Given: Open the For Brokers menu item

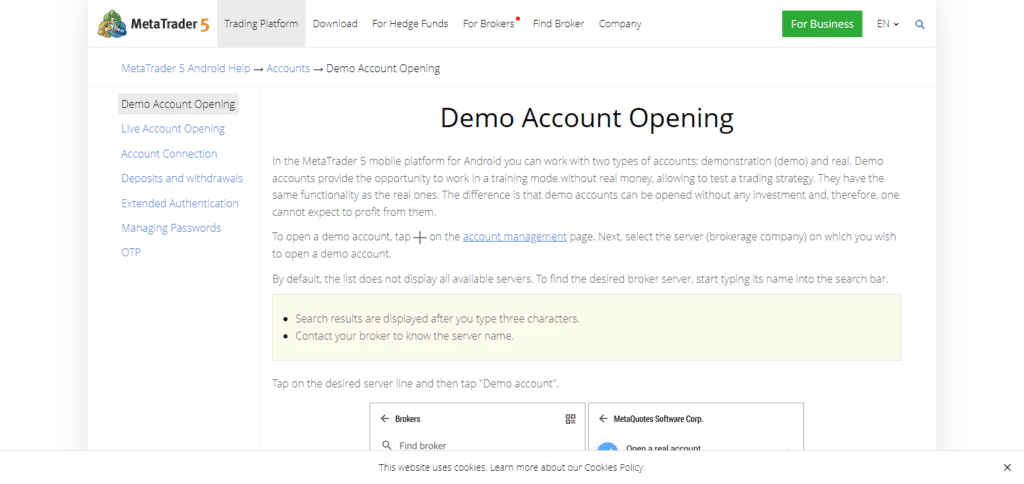Looking at the screenshot, I should point(489,24).
